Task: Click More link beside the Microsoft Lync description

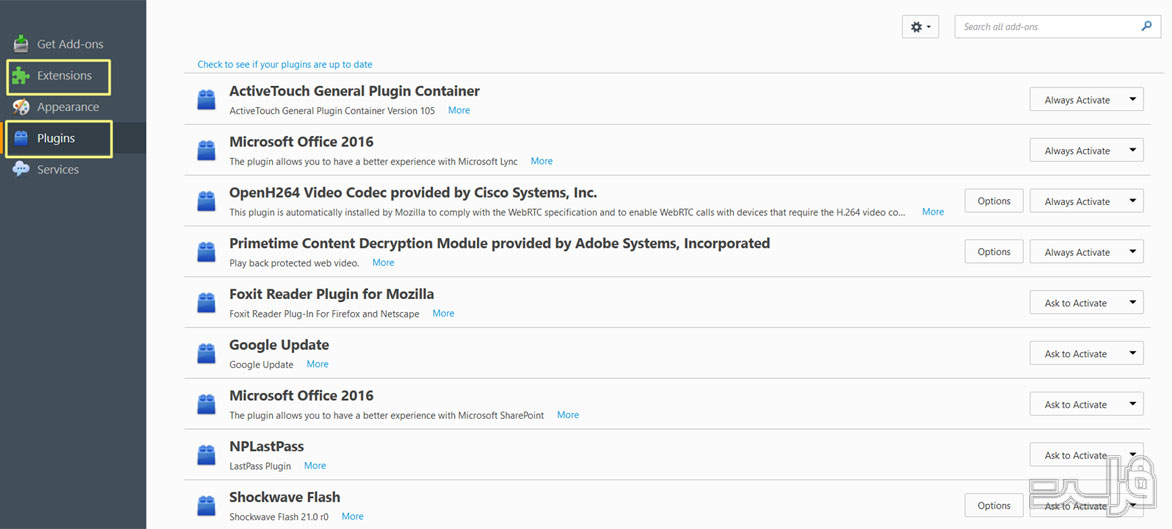Action: 541,161
